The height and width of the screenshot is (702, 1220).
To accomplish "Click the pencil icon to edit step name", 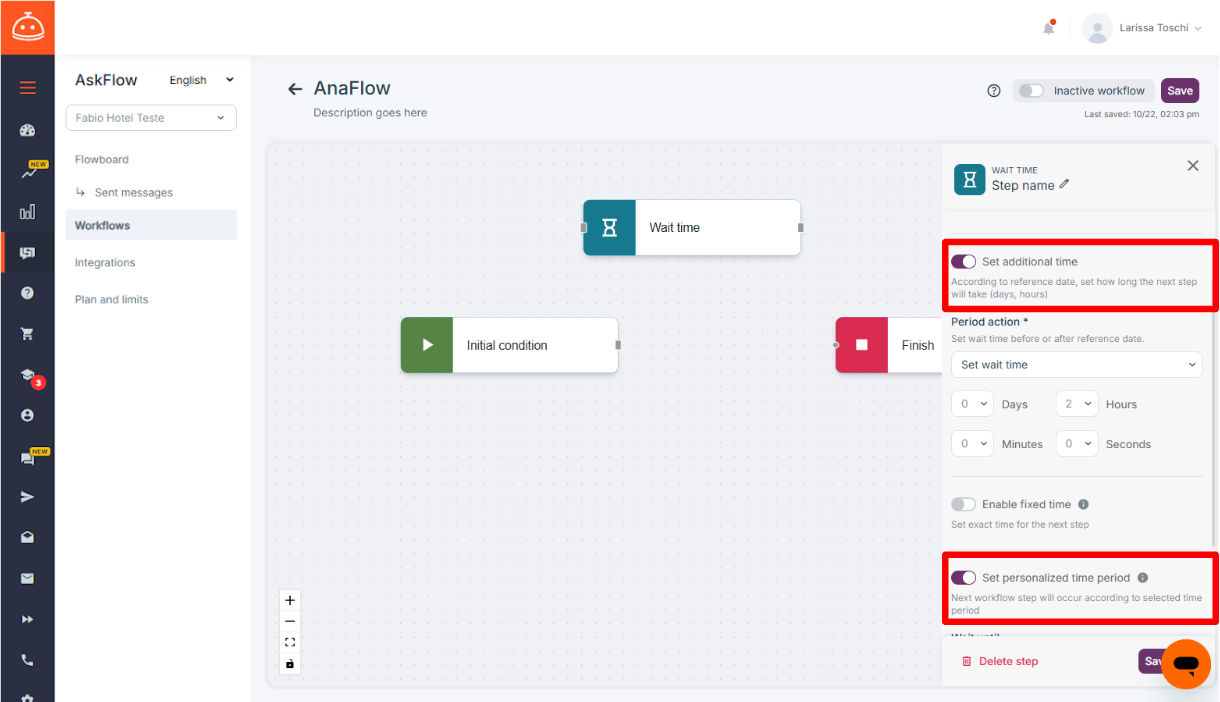I will 1064,184.
